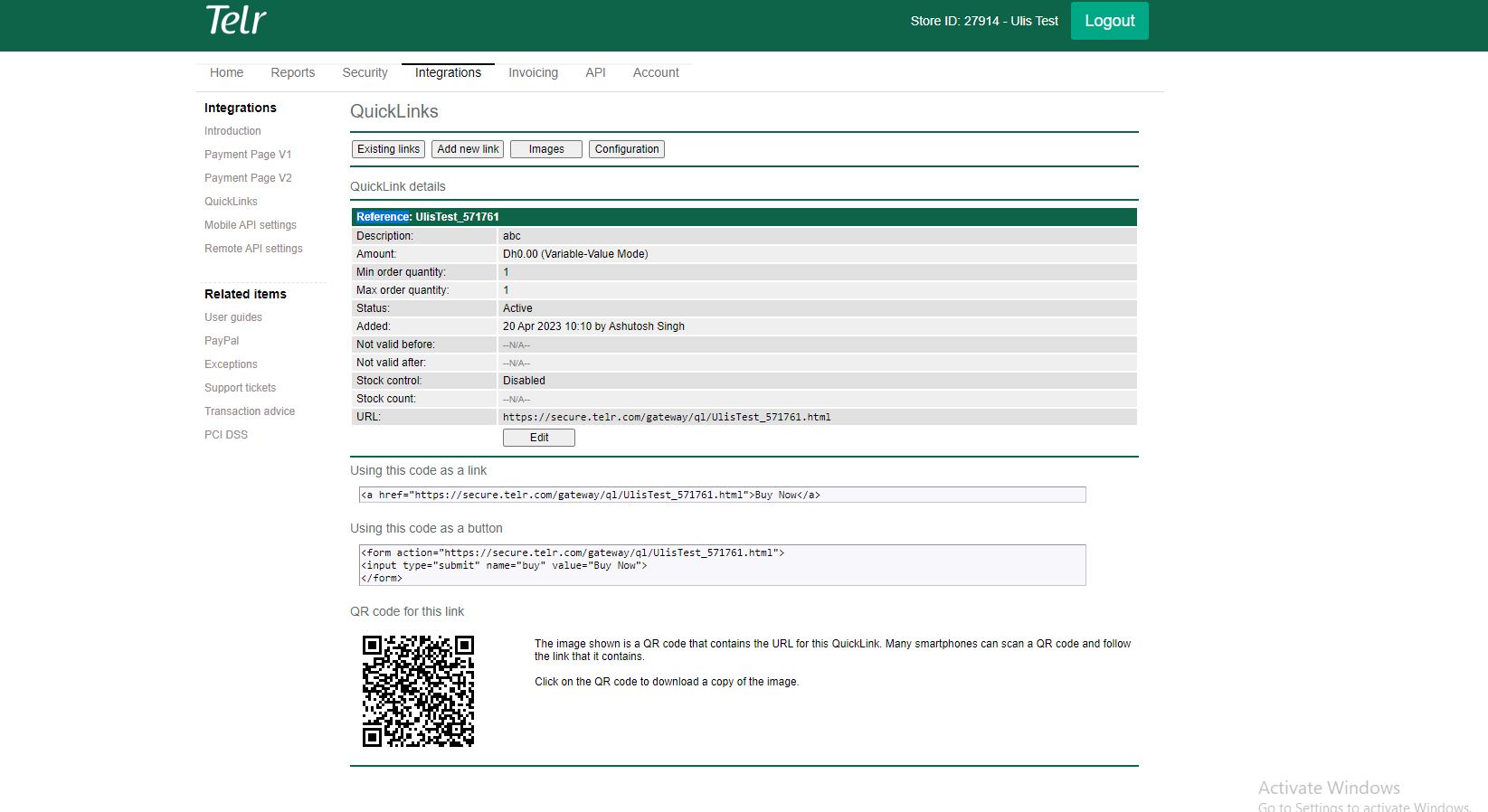The image size is (1488, 812).
Task: Click the QR code for this link heading
Action: coord(407,611)
